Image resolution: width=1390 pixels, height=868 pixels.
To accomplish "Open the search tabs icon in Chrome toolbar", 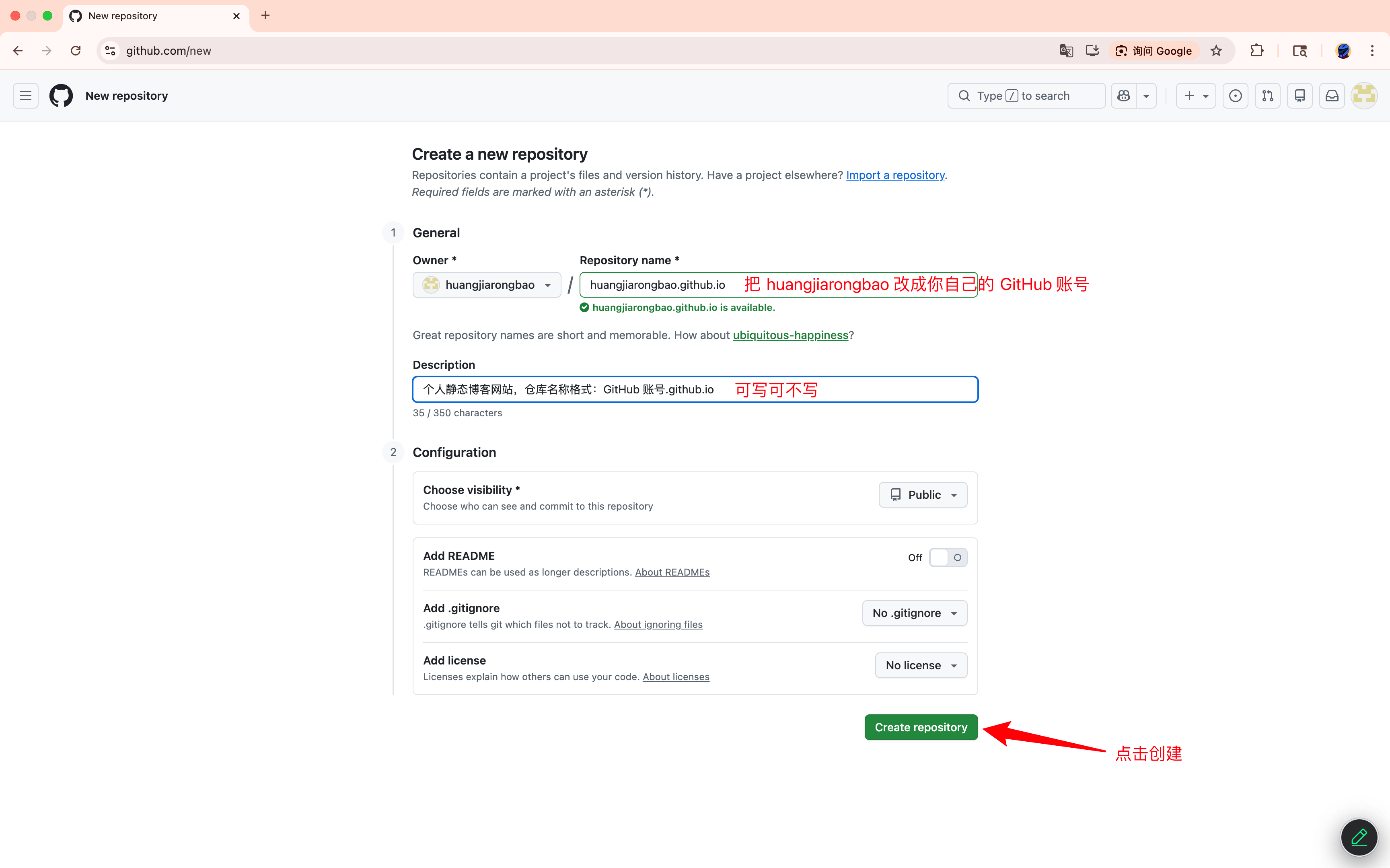I will (x=1300, y=51).
